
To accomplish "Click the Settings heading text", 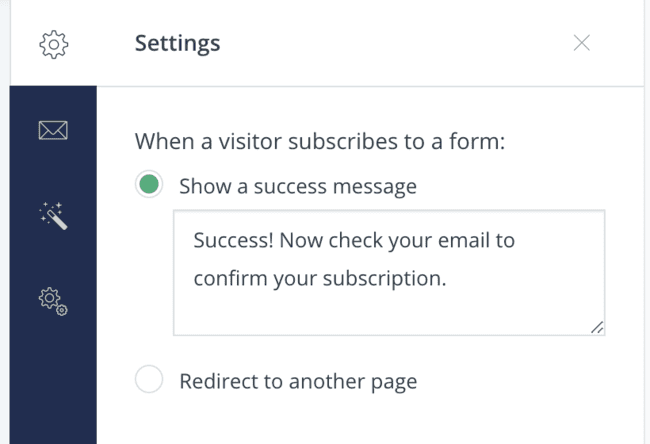I will (177, 44).
